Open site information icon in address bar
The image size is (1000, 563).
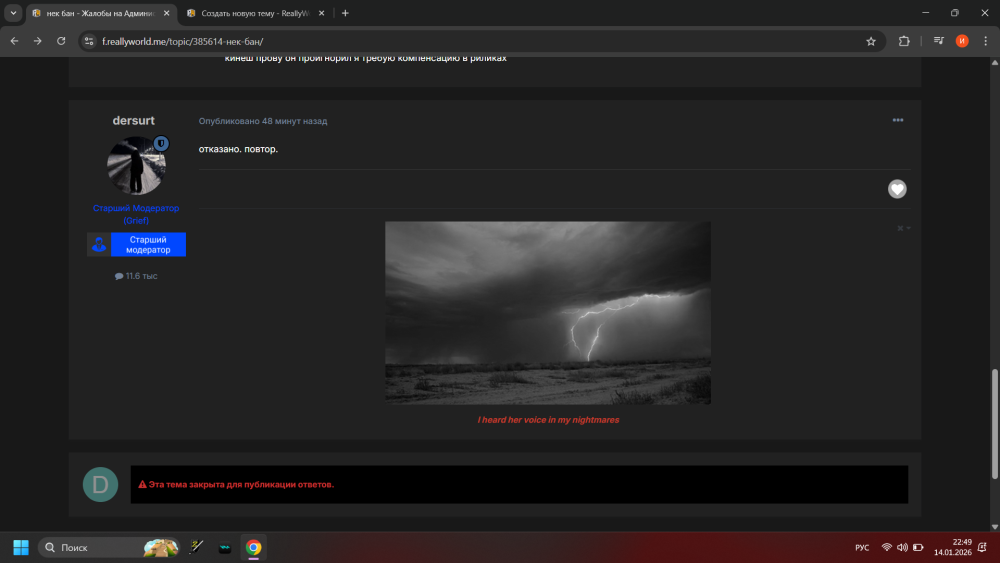(89, 41)
